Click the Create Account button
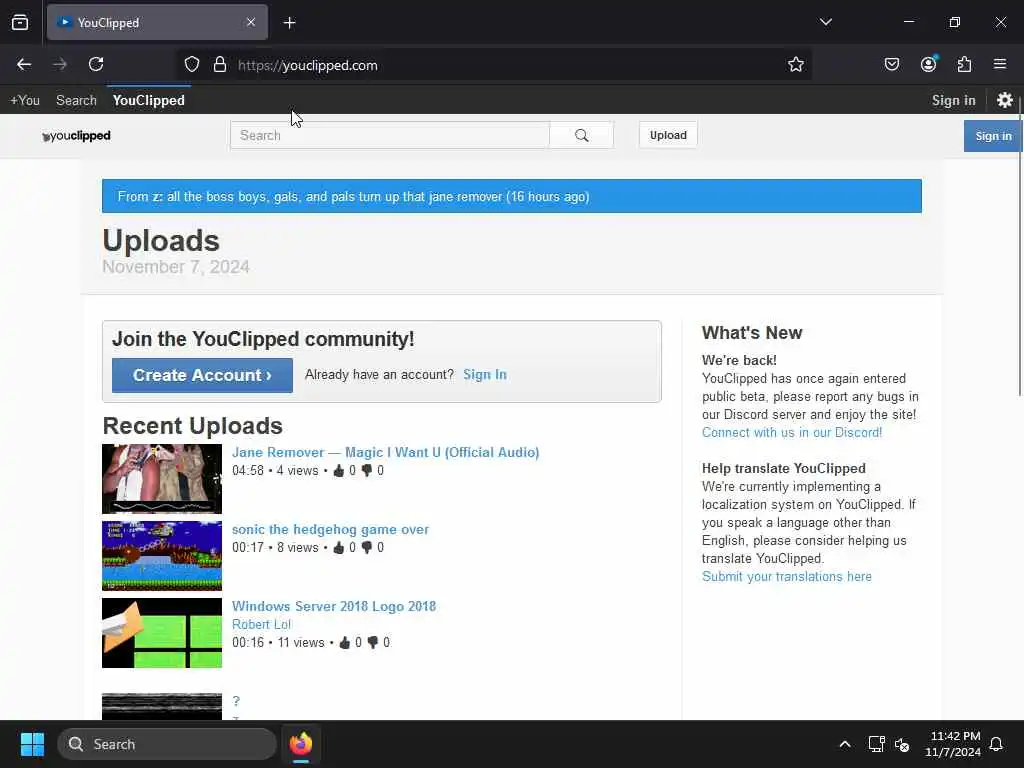The width and height of the screenshot is (1024, 768). coord(202,376)
